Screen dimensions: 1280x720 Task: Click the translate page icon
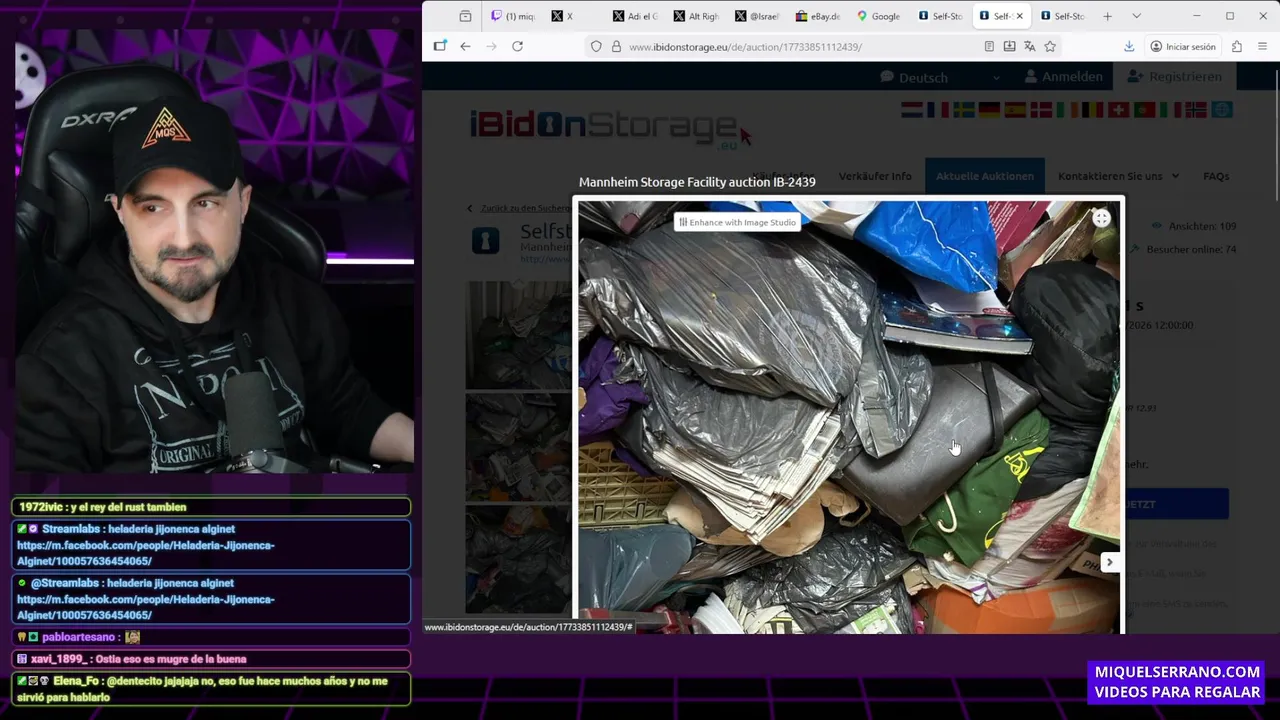[x=1029, y=46]
